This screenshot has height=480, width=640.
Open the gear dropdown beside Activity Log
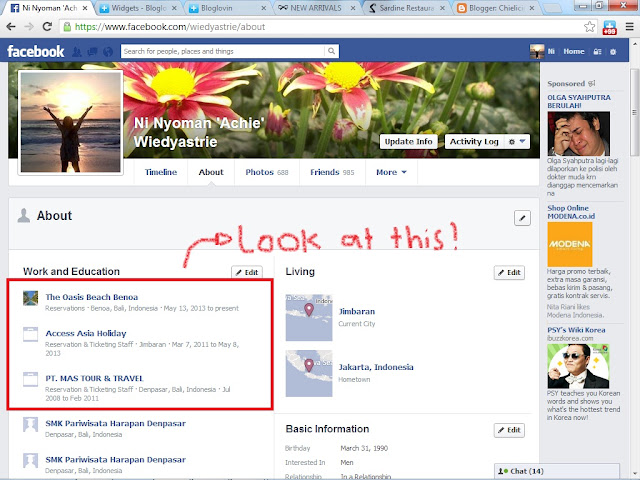click(517, 142)
